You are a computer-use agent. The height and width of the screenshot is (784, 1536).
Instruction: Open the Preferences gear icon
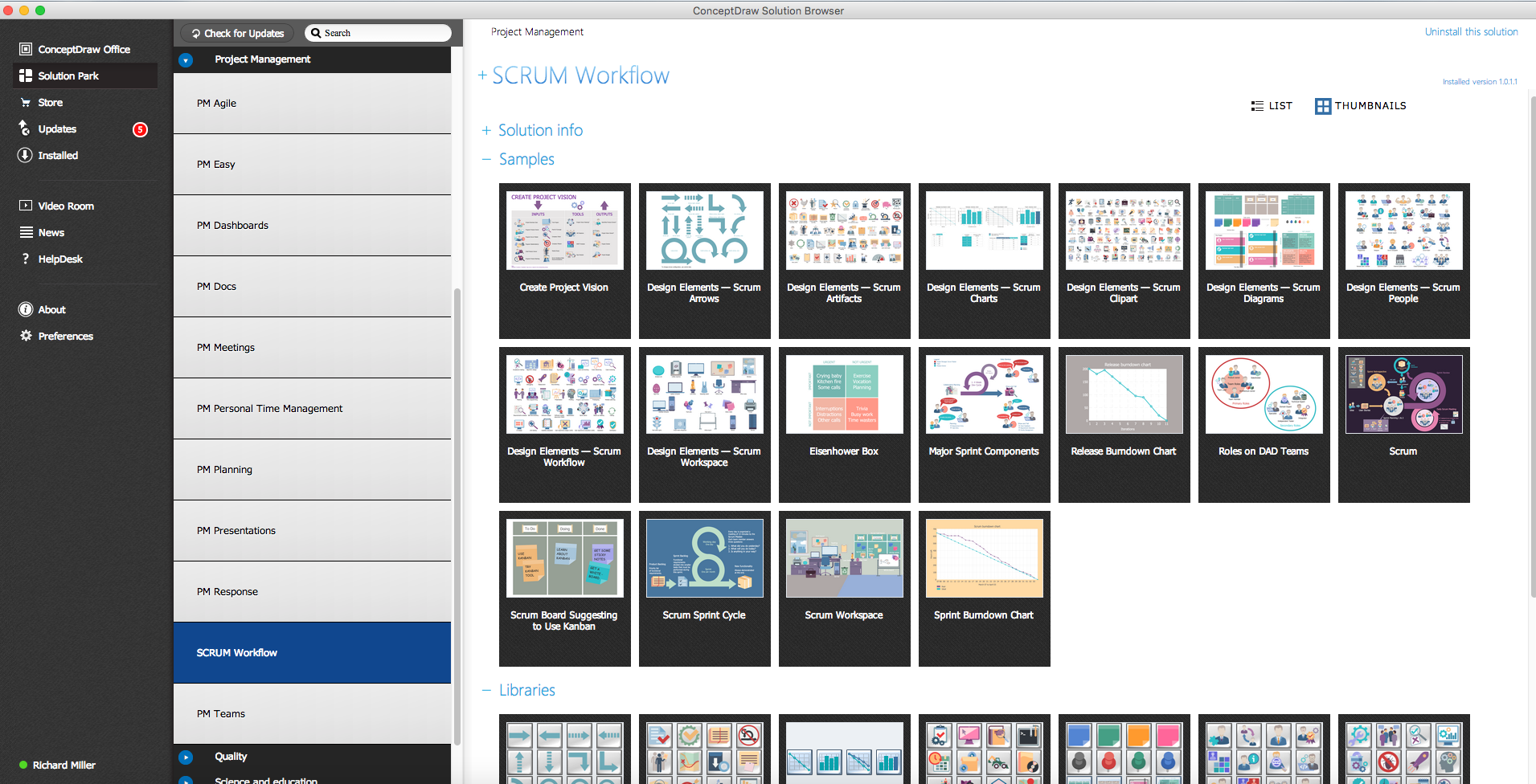coord(26,336)
